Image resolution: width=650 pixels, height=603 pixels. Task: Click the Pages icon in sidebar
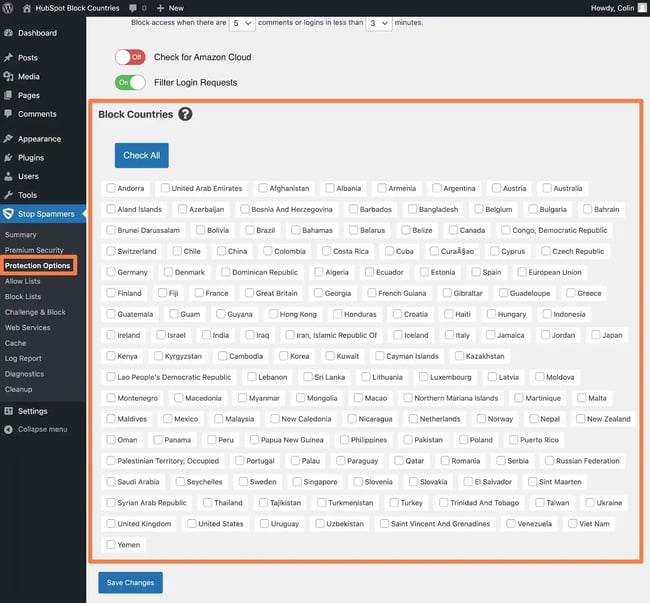(x=8, y=95)
